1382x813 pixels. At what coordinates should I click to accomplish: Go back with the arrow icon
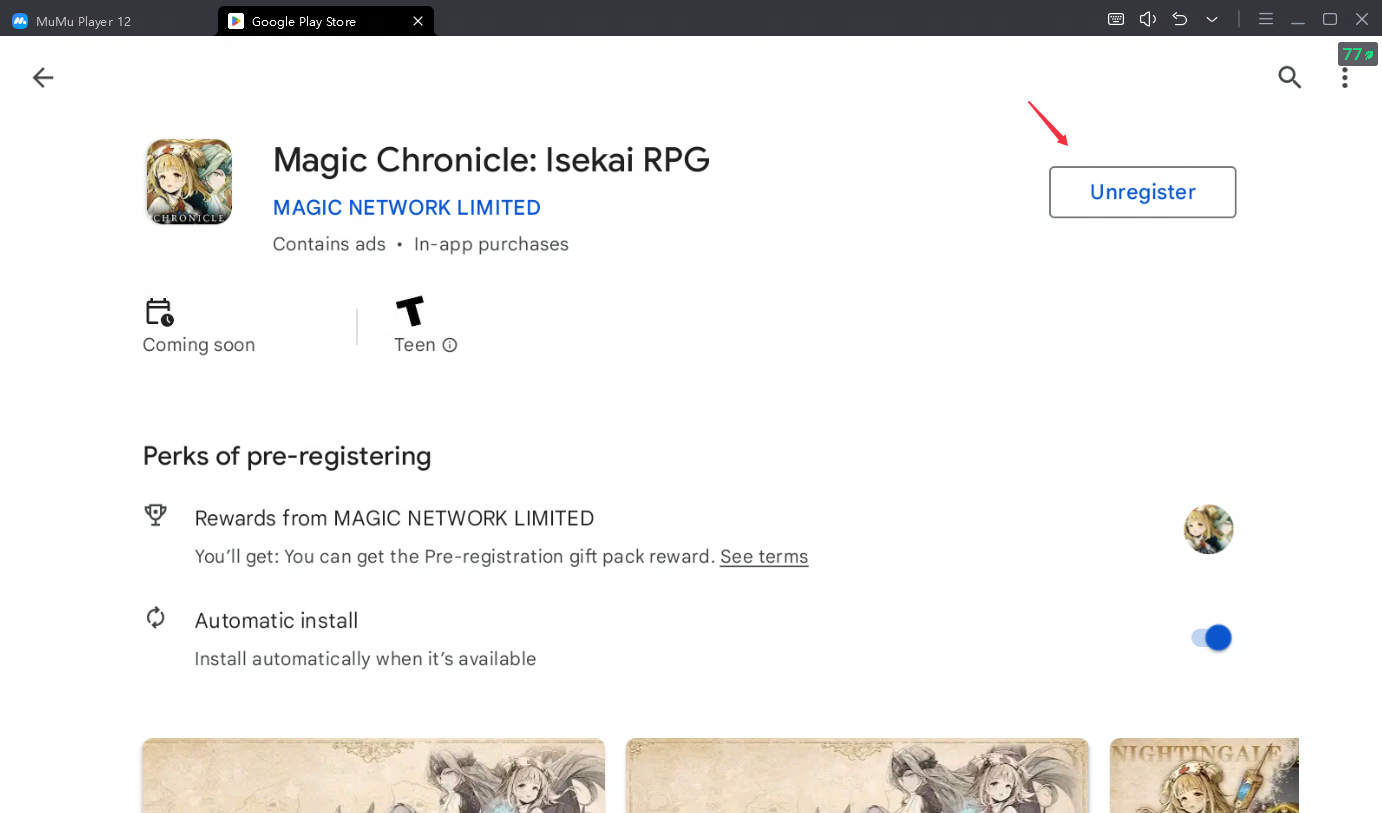(x=42, y=77)
